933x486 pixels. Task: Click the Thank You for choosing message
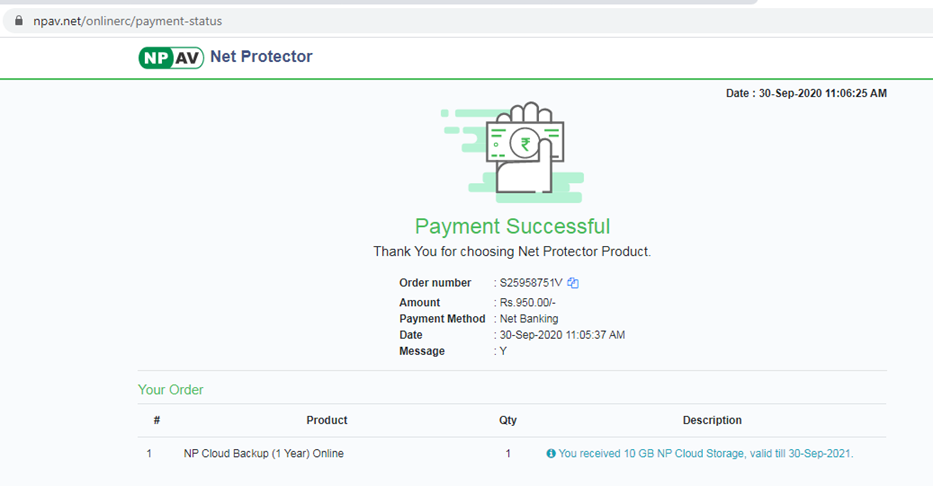(512, 252)
